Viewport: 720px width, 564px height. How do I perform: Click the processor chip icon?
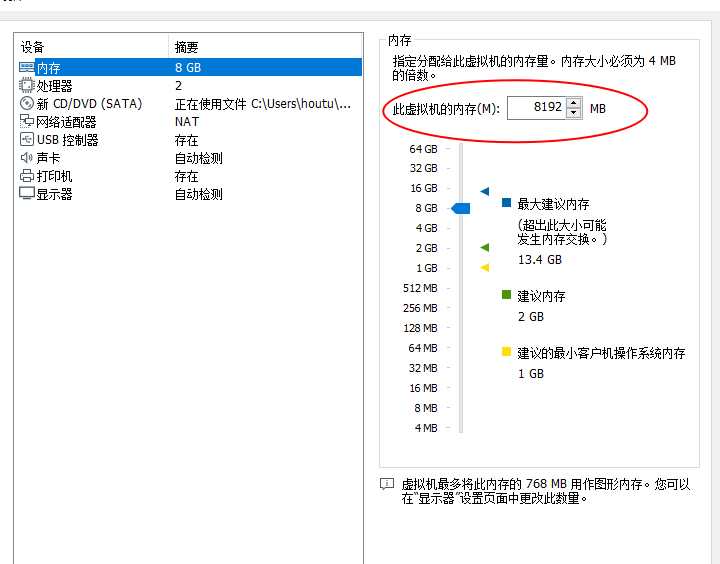(27, 85)
